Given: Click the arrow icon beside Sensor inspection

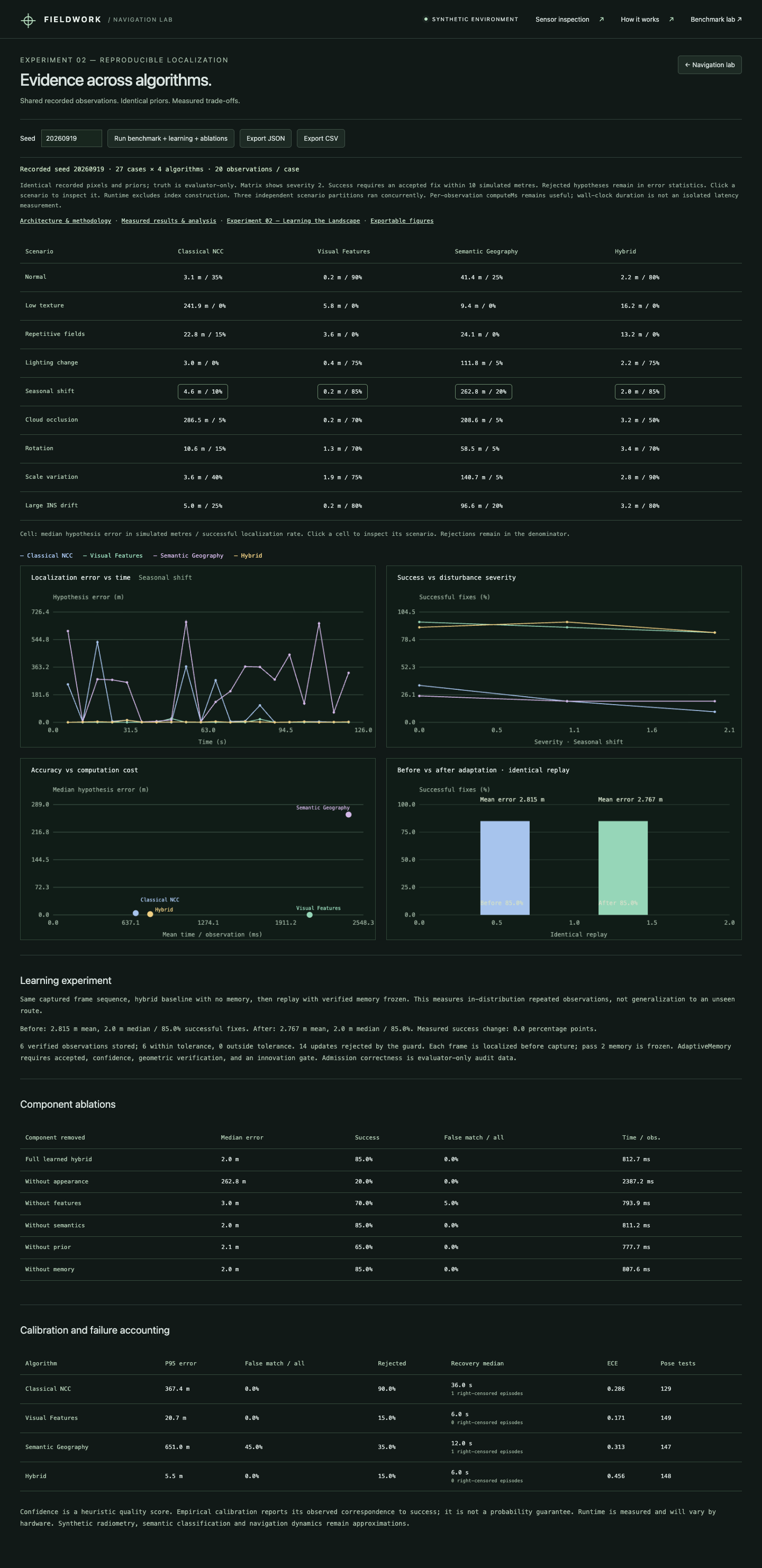Looking at the screenshot, I should pos(601,20).
